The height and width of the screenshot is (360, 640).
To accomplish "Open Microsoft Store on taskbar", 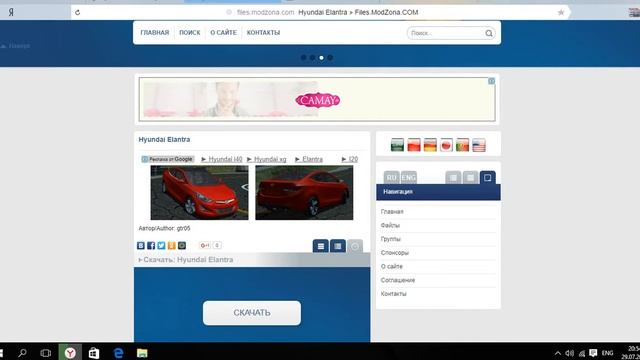I will (x=94, y=353).
